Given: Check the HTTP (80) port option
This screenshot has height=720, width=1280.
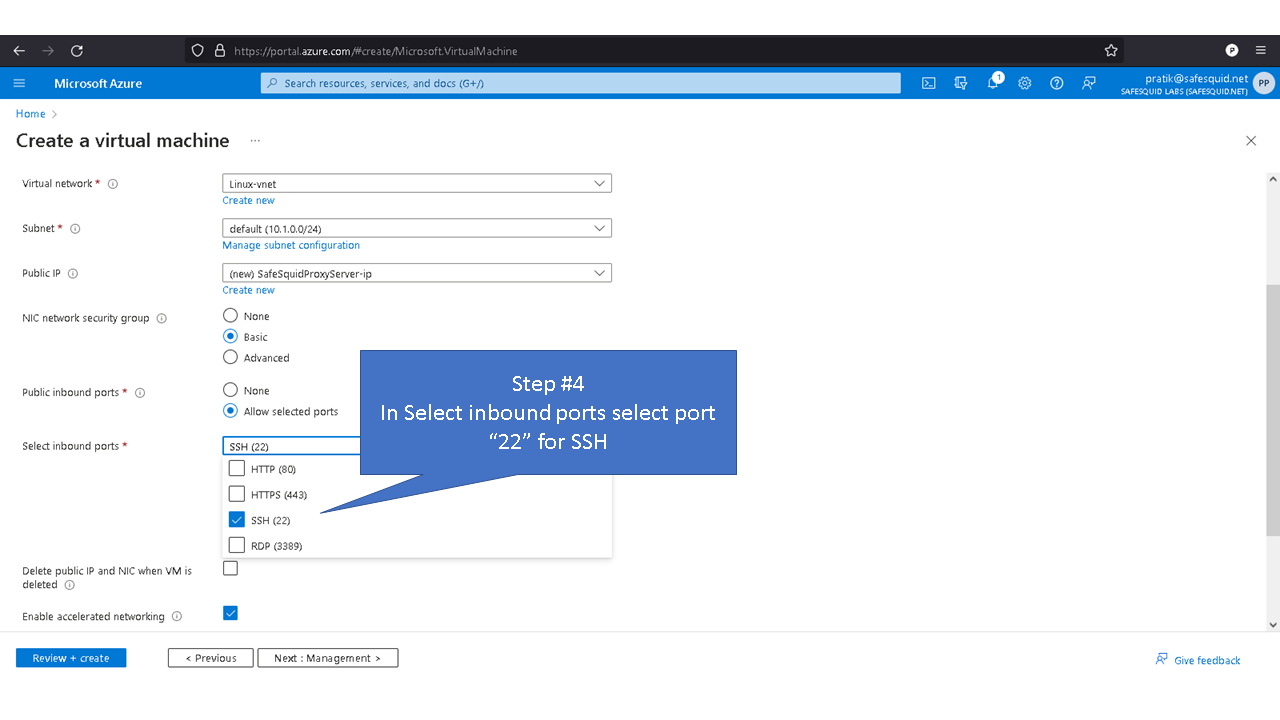Looking at the screenshot, I should coord(237,468).
